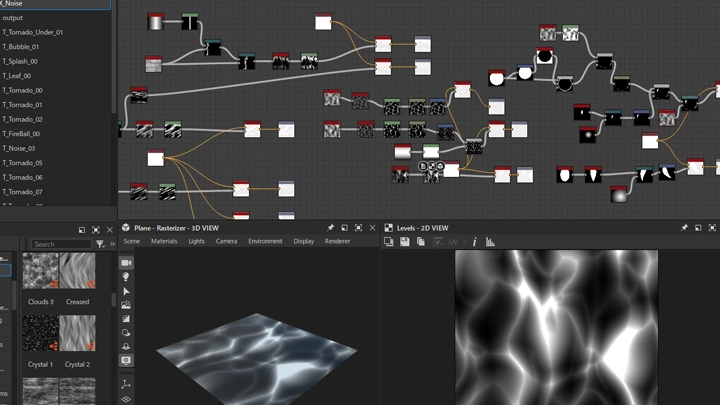720x405 pixels.
Task: Select the Creased library thumbnail
Action: pyautogui.click(x=77, y=271)
